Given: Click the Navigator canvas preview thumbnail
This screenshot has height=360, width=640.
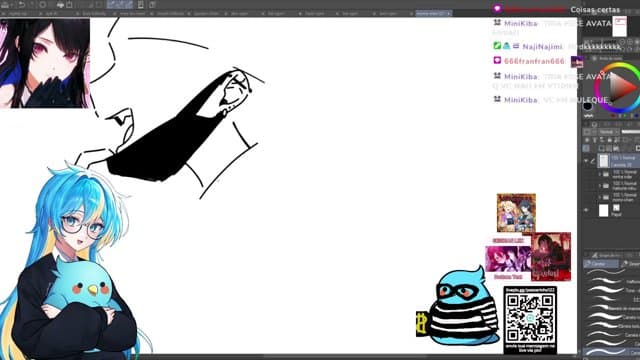Looking at the screenshot, I should [620, 27].
